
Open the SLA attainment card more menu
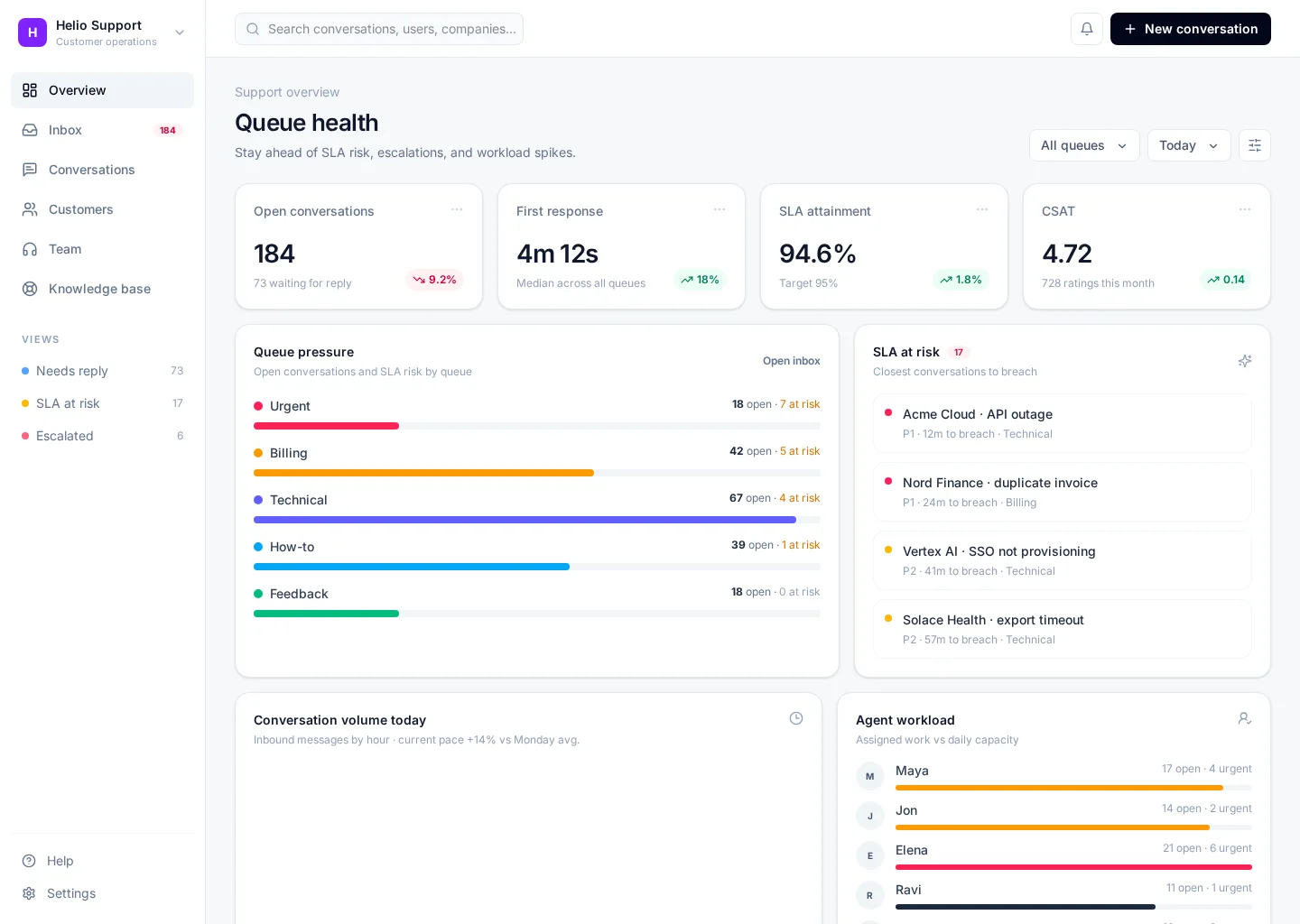(982, 209)
